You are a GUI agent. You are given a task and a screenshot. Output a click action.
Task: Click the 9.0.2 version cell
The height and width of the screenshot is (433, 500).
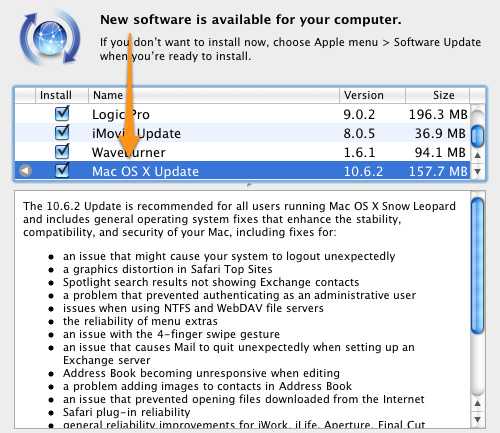tap(359, 115)
